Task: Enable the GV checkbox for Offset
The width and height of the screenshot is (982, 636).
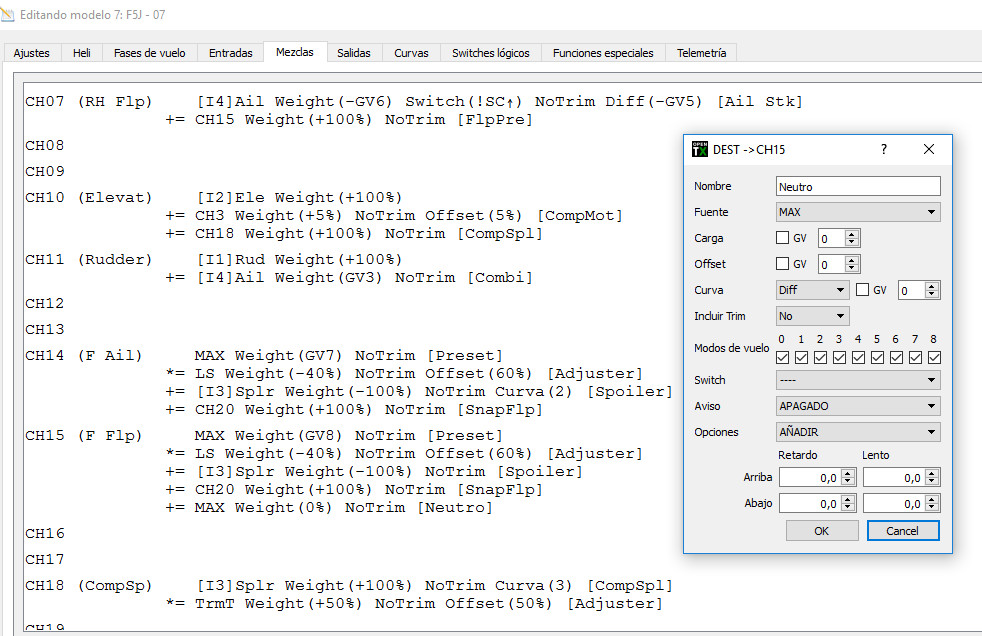Action: point(783,264)
